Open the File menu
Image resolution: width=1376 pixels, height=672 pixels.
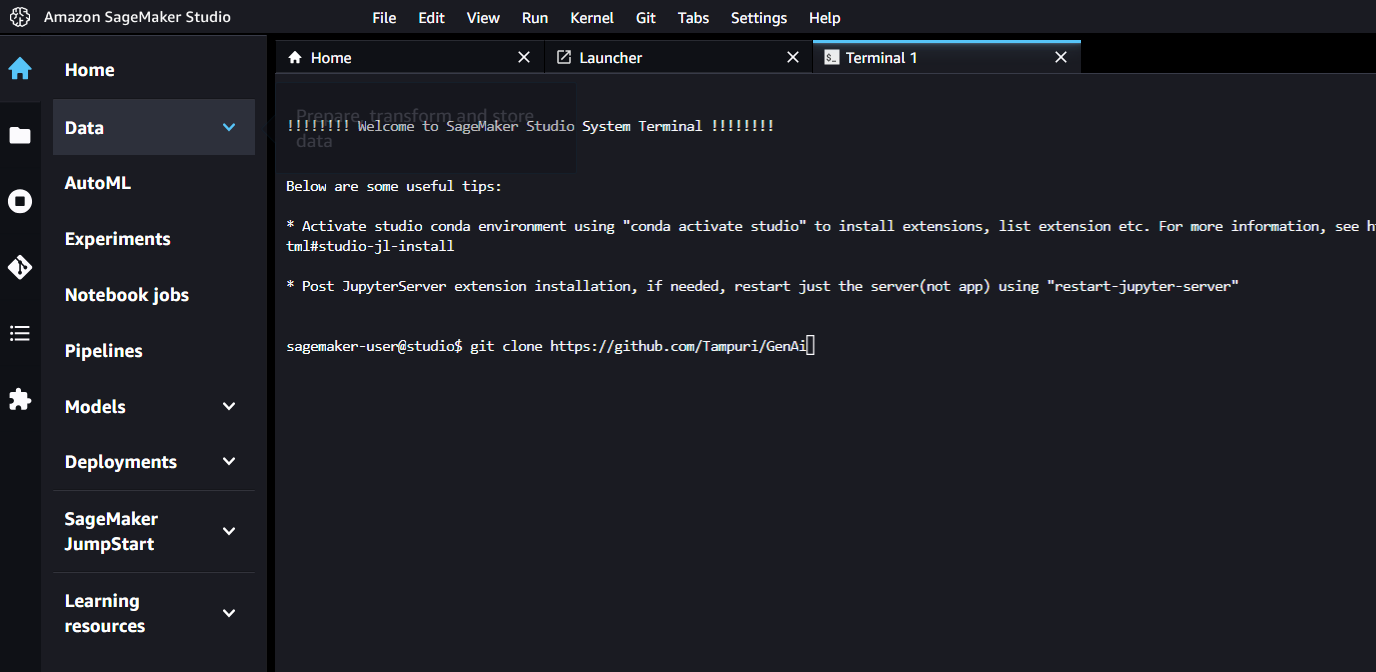[x=384, y=18]
